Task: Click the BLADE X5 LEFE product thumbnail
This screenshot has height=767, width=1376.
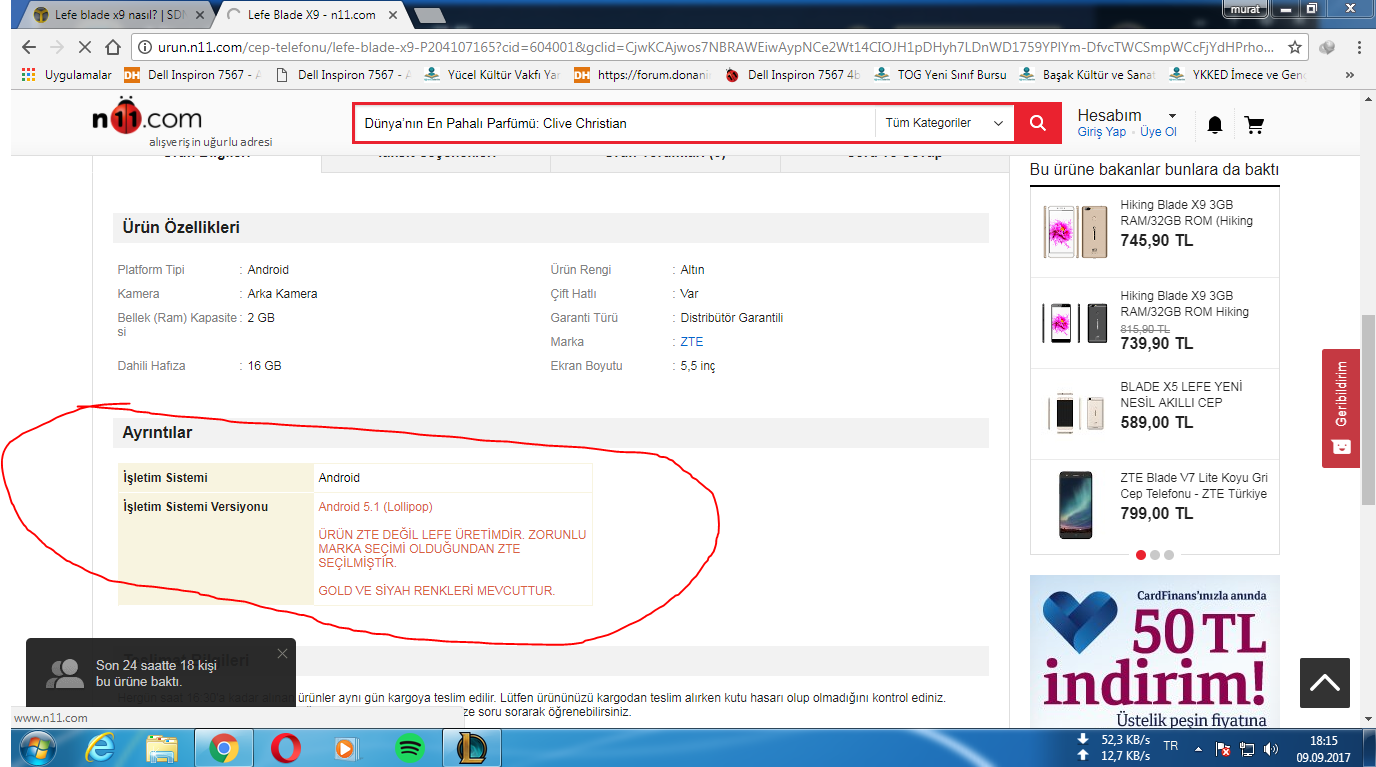Action: [1075, 412]
